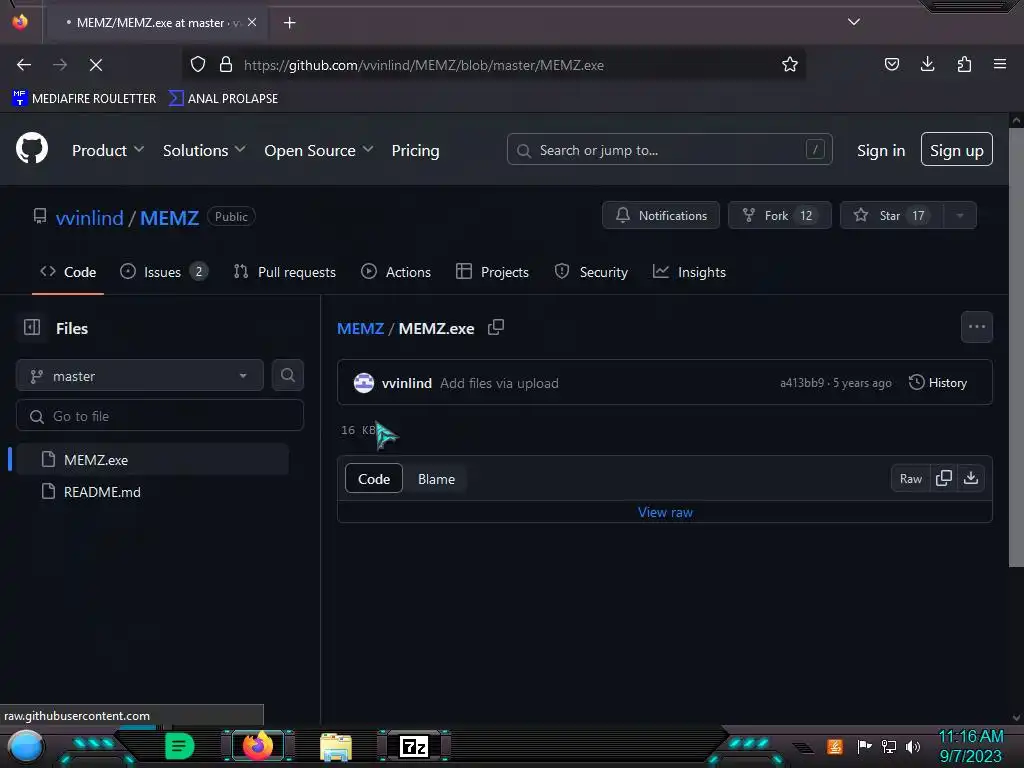
Task: Click the Pricing link
Action: click(x=415, y=150)
